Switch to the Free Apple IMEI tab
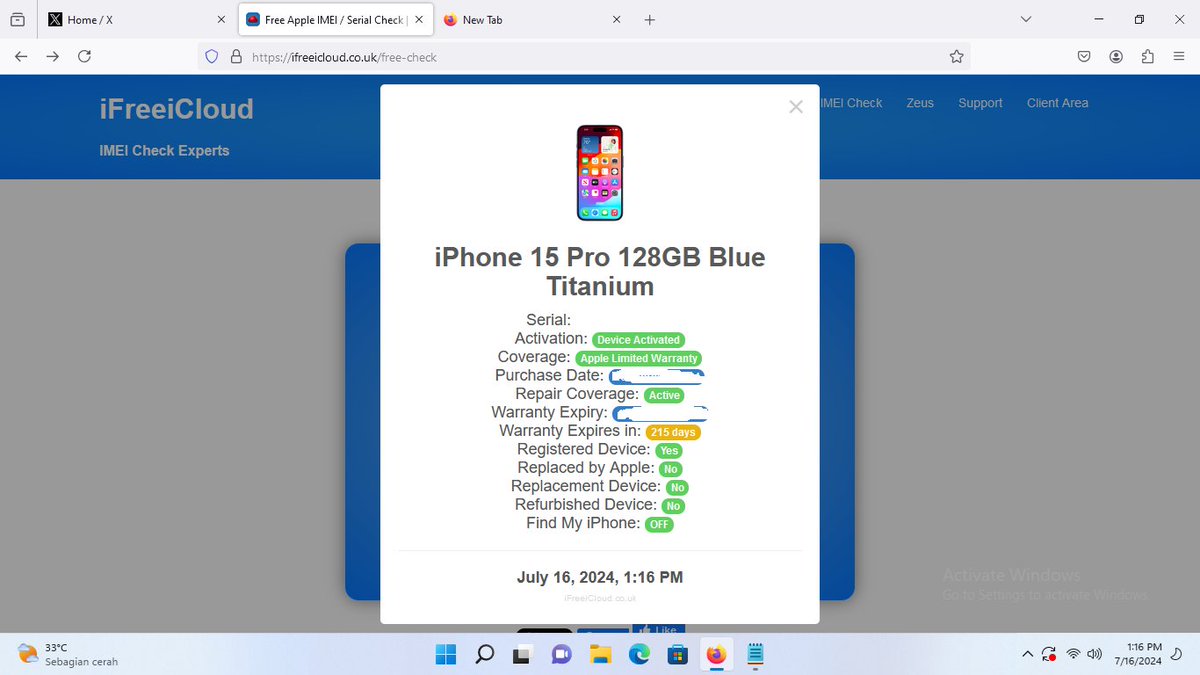The height and width of the screenshot is (675, 1200). (x=333, y=20)
